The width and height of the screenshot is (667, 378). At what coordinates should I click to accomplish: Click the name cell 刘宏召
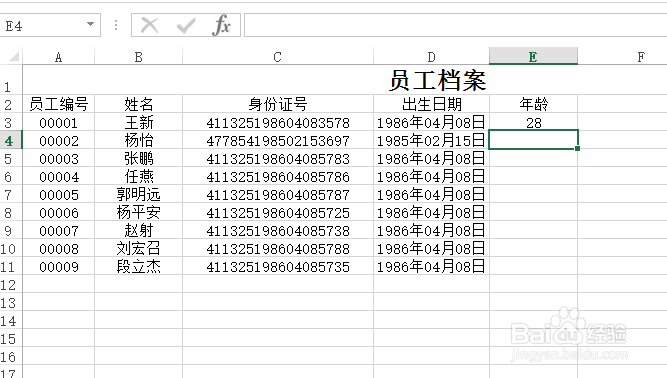click(x=139, y=248)
